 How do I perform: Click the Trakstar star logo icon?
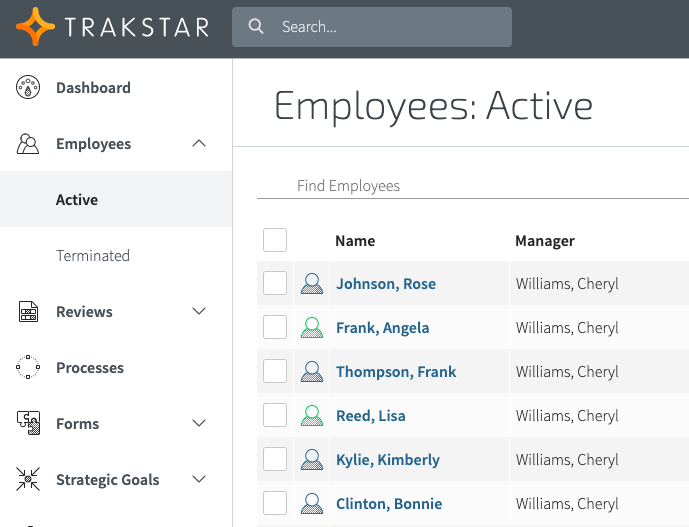tap(35, 26)
